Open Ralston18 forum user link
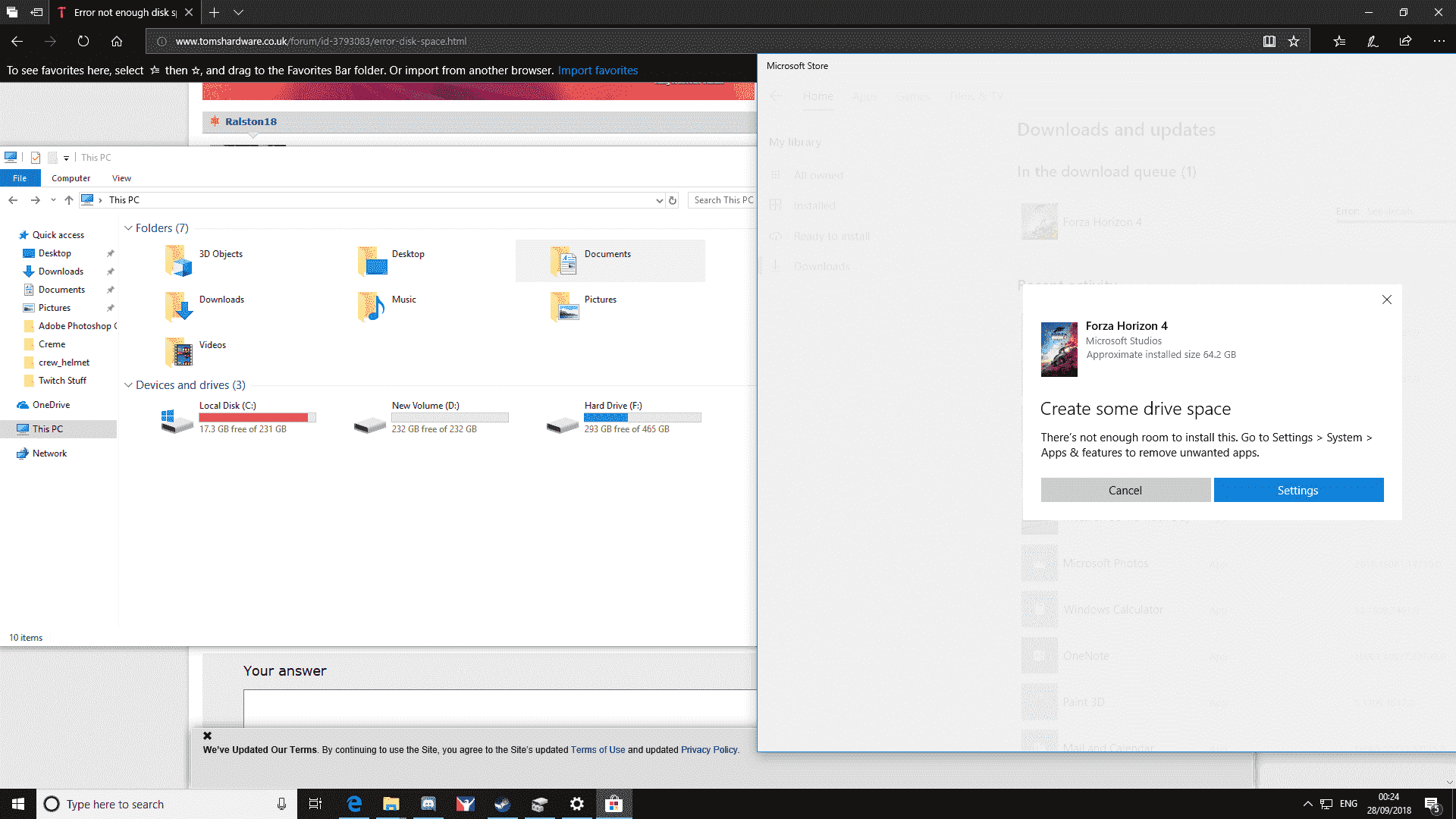Screen dimensions: 1456x819 click(251, 121)
